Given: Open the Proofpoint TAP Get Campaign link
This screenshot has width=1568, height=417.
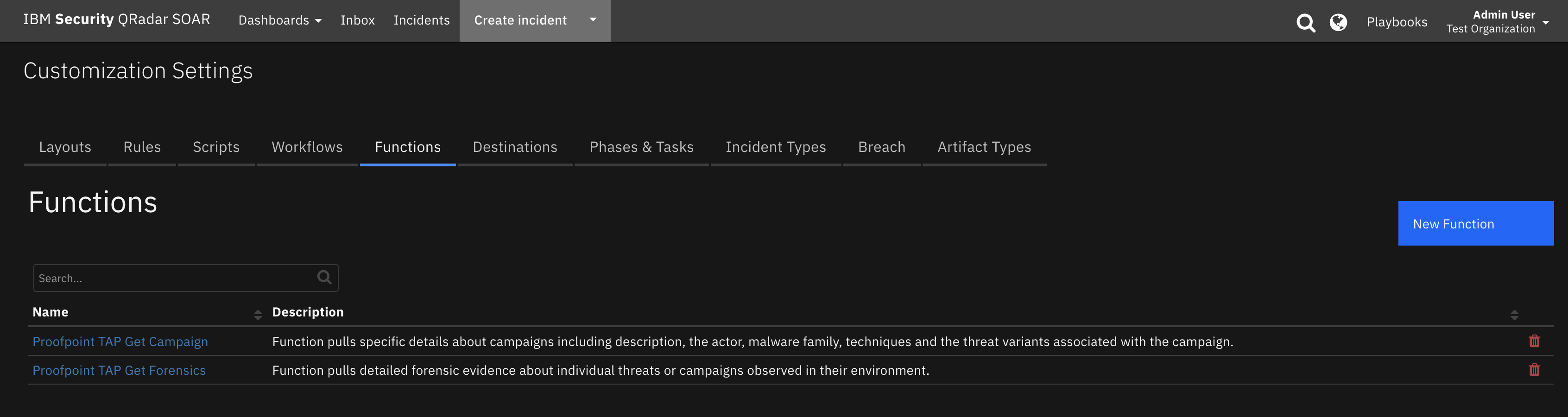Looking at the screenshot, I should [x=120, y=341].
